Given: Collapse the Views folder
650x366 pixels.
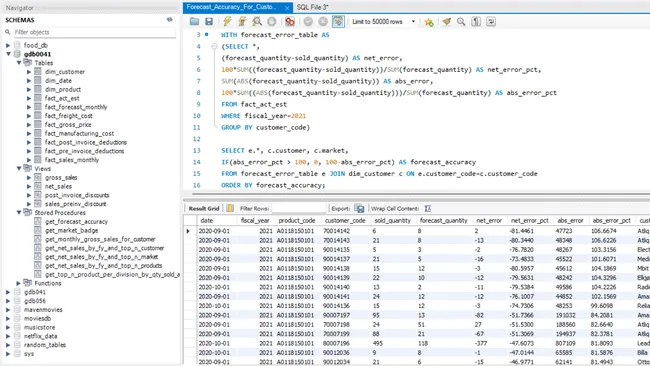Looking at the screenshot, I should (19, 168).
